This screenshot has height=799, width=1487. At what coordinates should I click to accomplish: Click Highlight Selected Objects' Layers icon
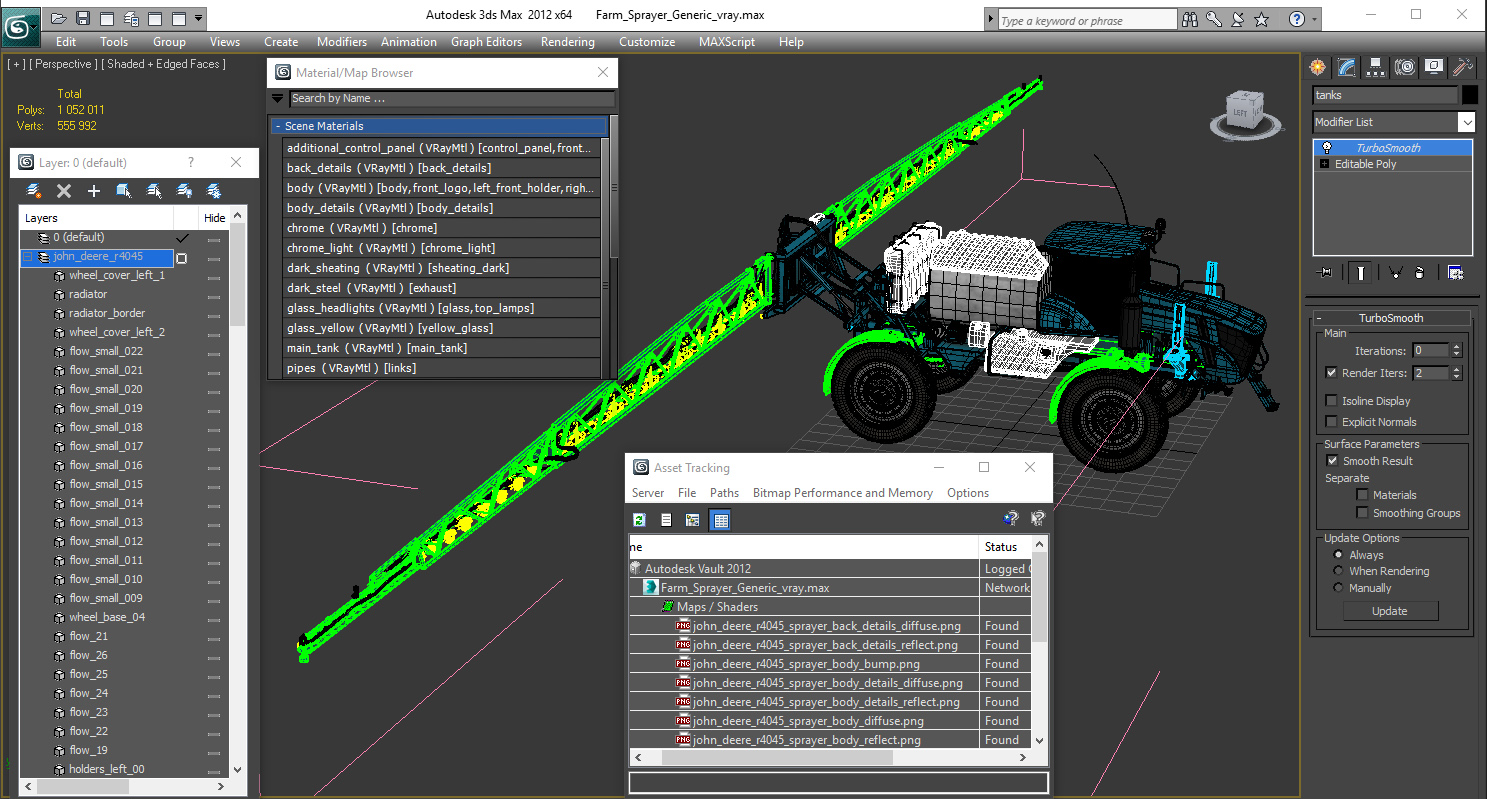[x=154, y=190]
